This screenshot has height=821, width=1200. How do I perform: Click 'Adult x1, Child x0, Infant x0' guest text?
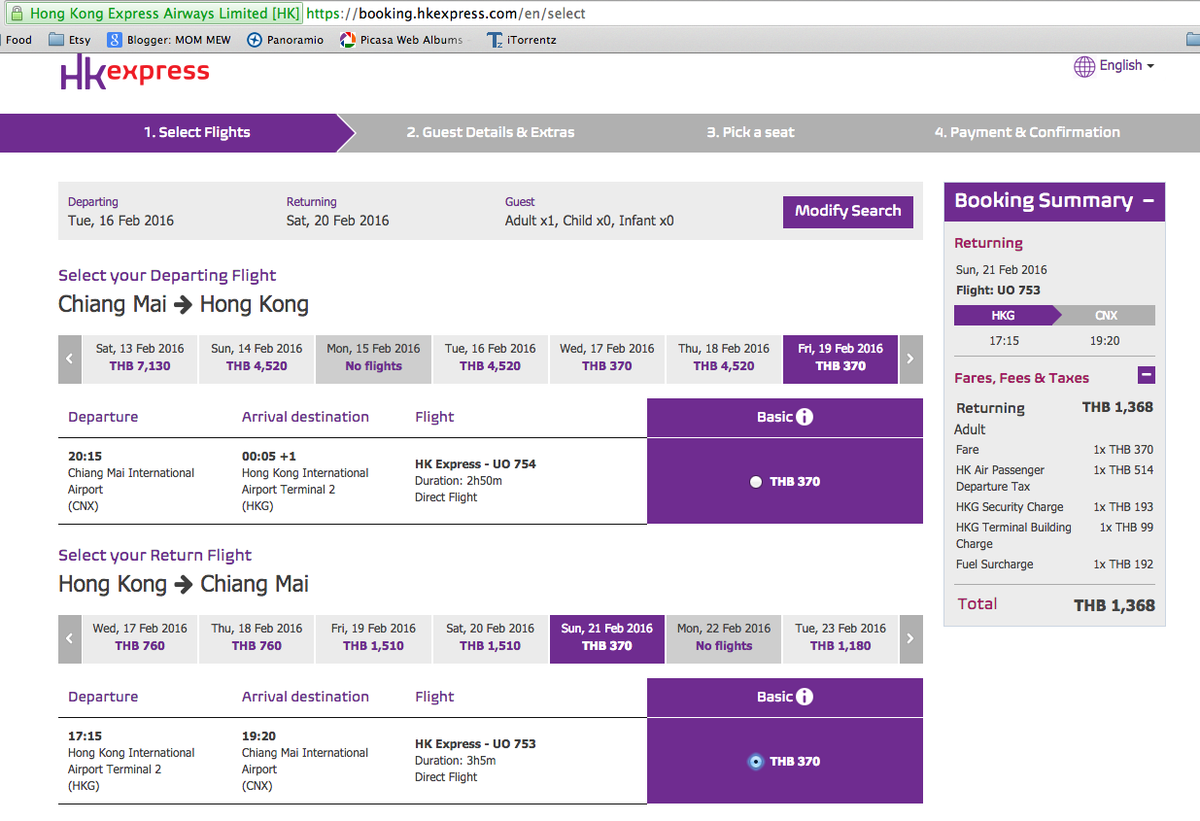[x=589, y=221]
